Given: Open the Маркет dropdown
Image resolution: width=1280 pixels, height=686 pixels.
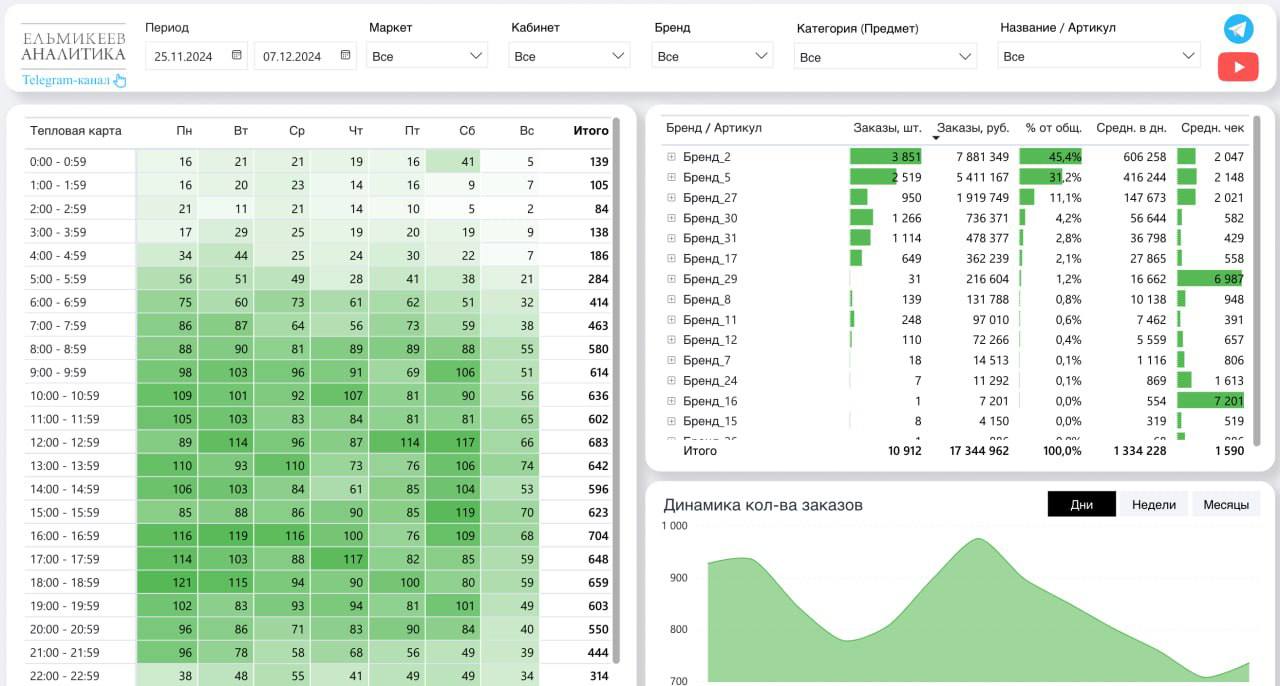Looking at the screenshot, I should (427, 56).
